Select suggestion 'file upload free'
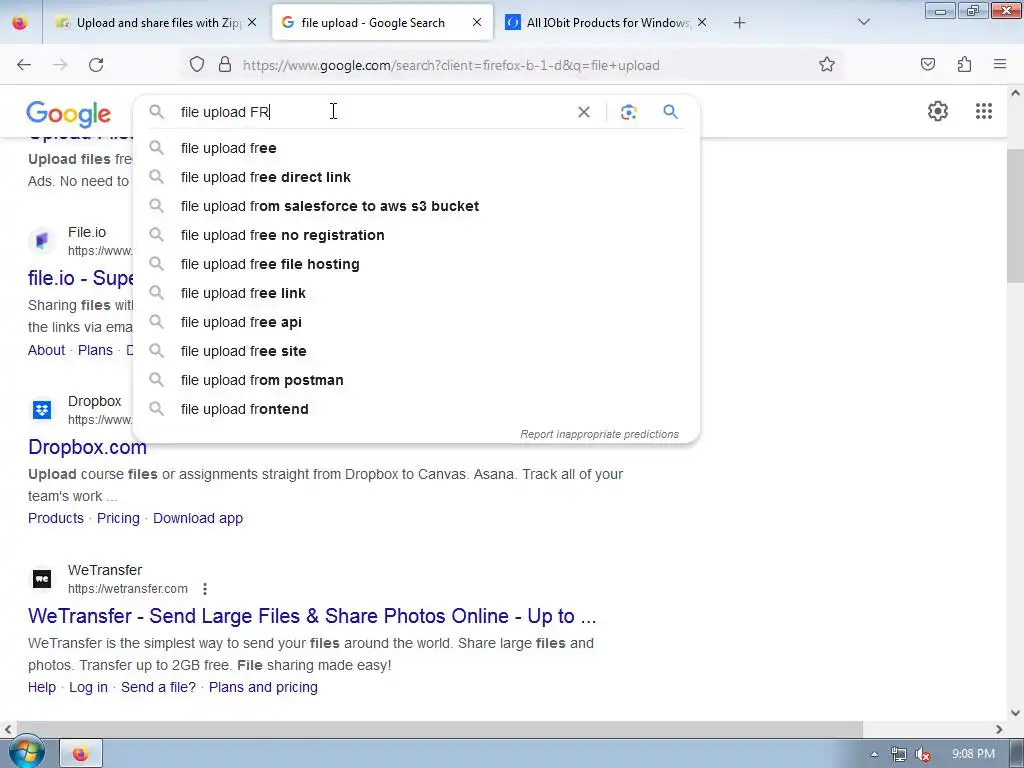This screenshot has height=768, width=1024. pyautogui.click(x=416, y=148)
